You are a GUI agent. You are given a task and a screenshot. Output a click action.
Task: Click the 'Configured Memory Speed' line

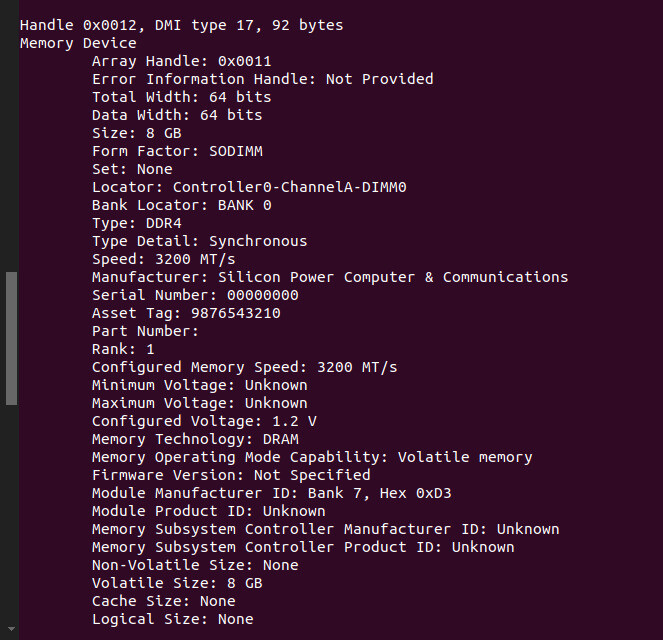244,367
